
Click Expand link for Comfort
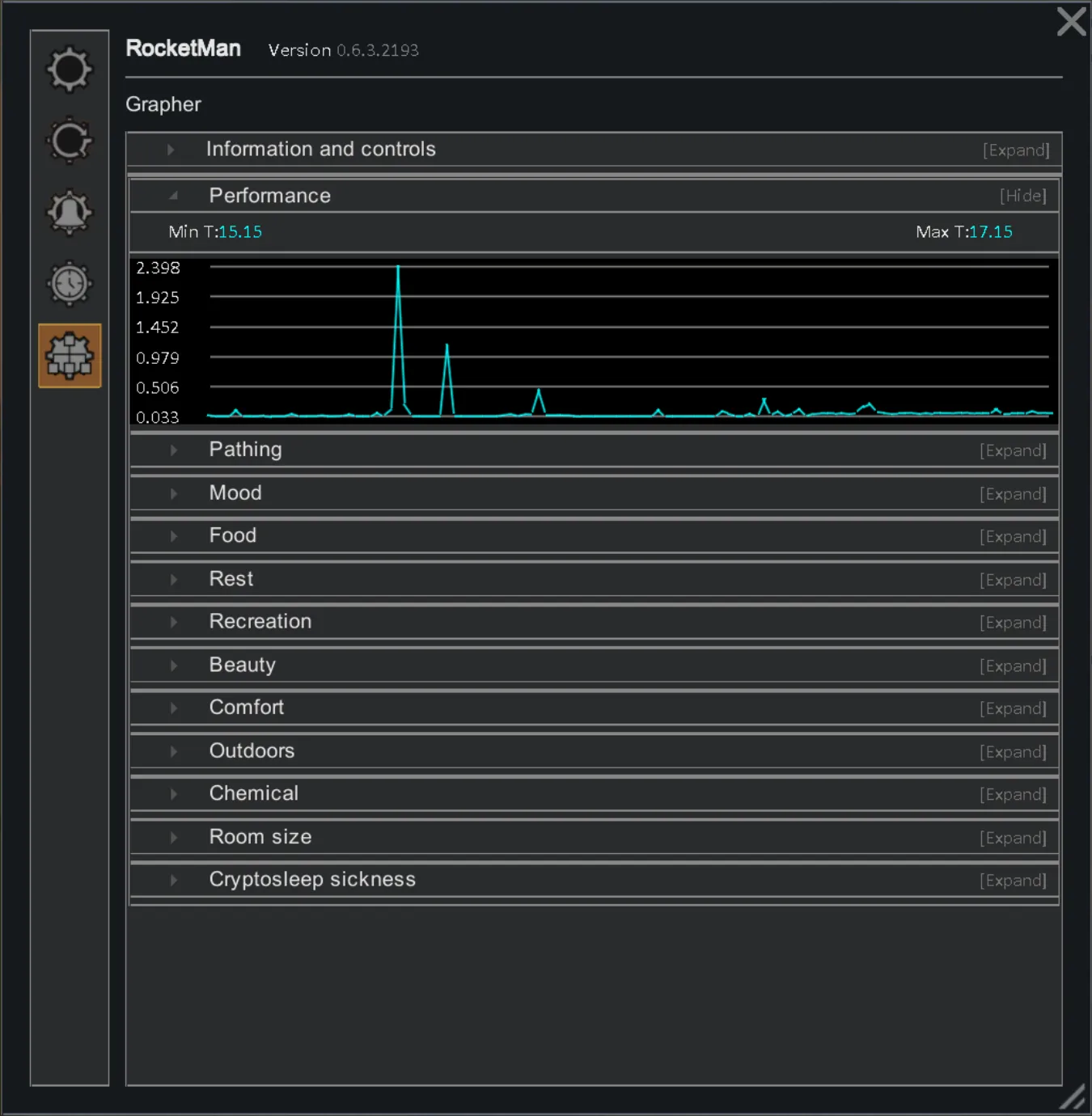pyautogui.click(x=1013, y=708)
